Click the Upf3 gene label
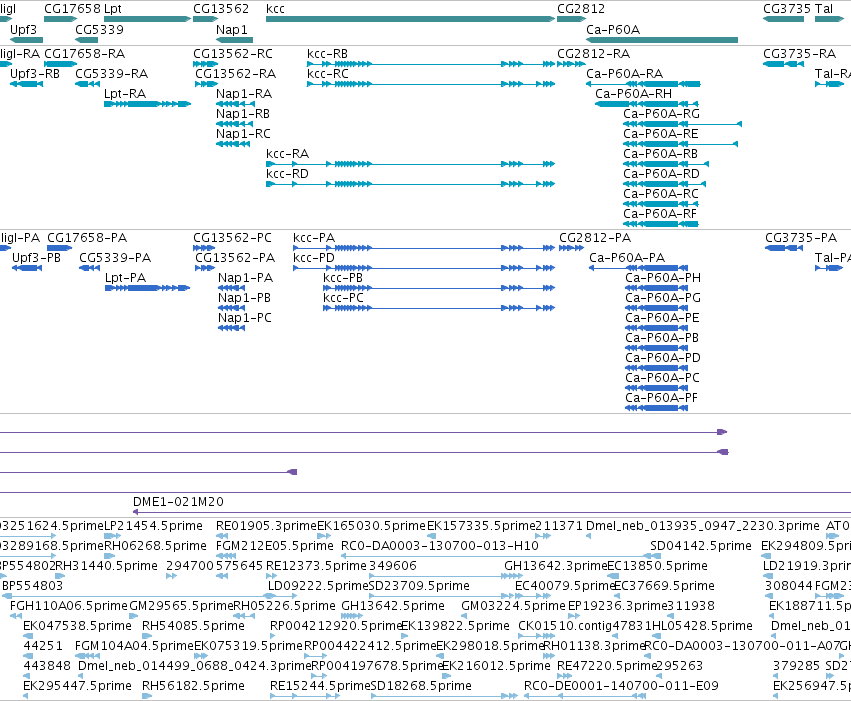This screenshot has width=851, height=701. pyautogui.click(x=23, y=29)
